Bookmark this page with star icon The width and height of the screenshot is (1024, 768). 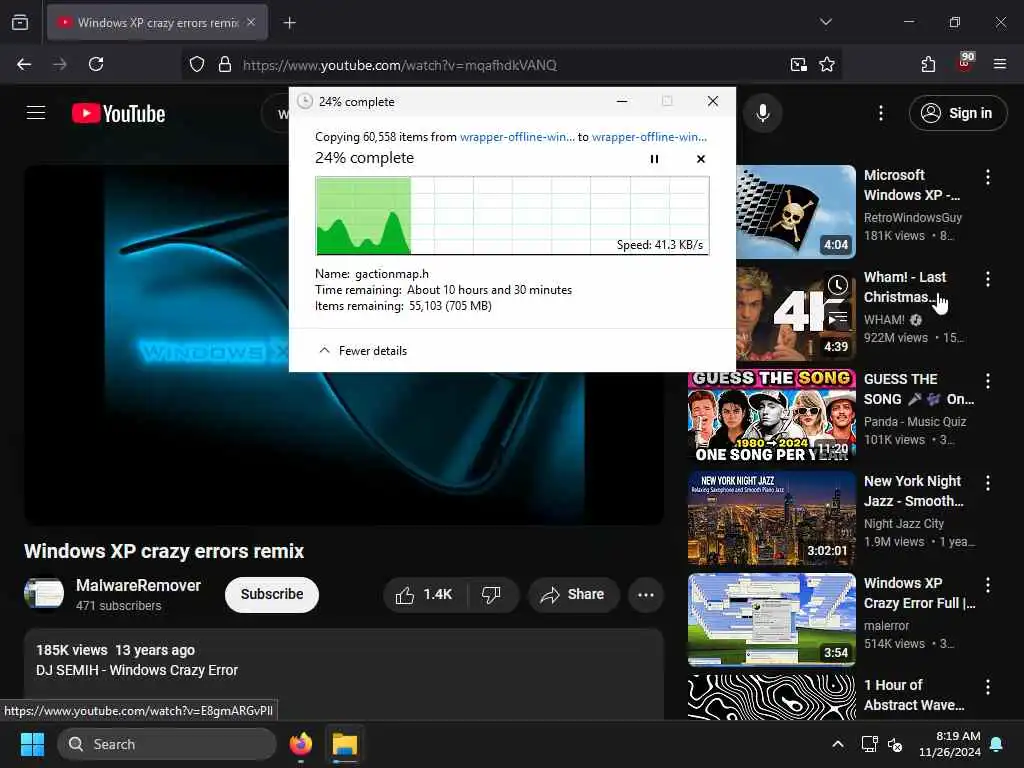coord(827,65)
